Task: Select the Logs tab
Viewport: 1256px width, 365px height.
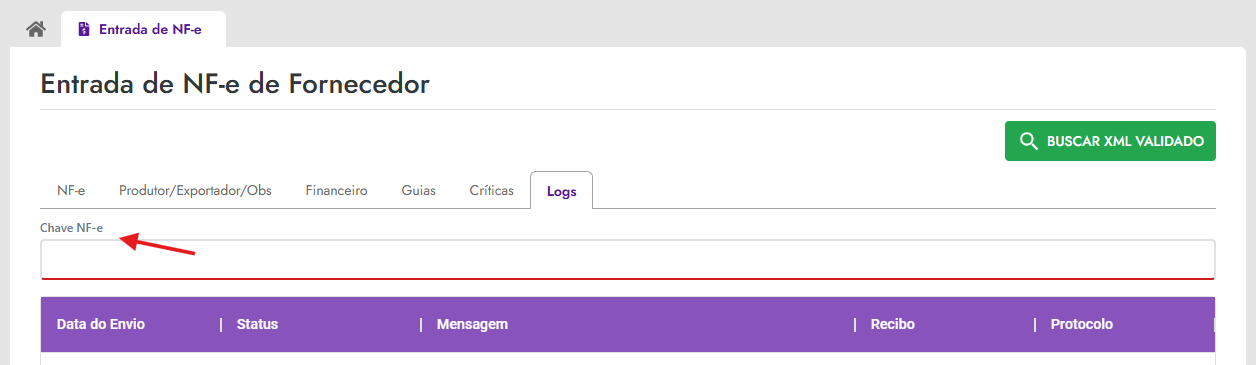Action: click(561, 191)
